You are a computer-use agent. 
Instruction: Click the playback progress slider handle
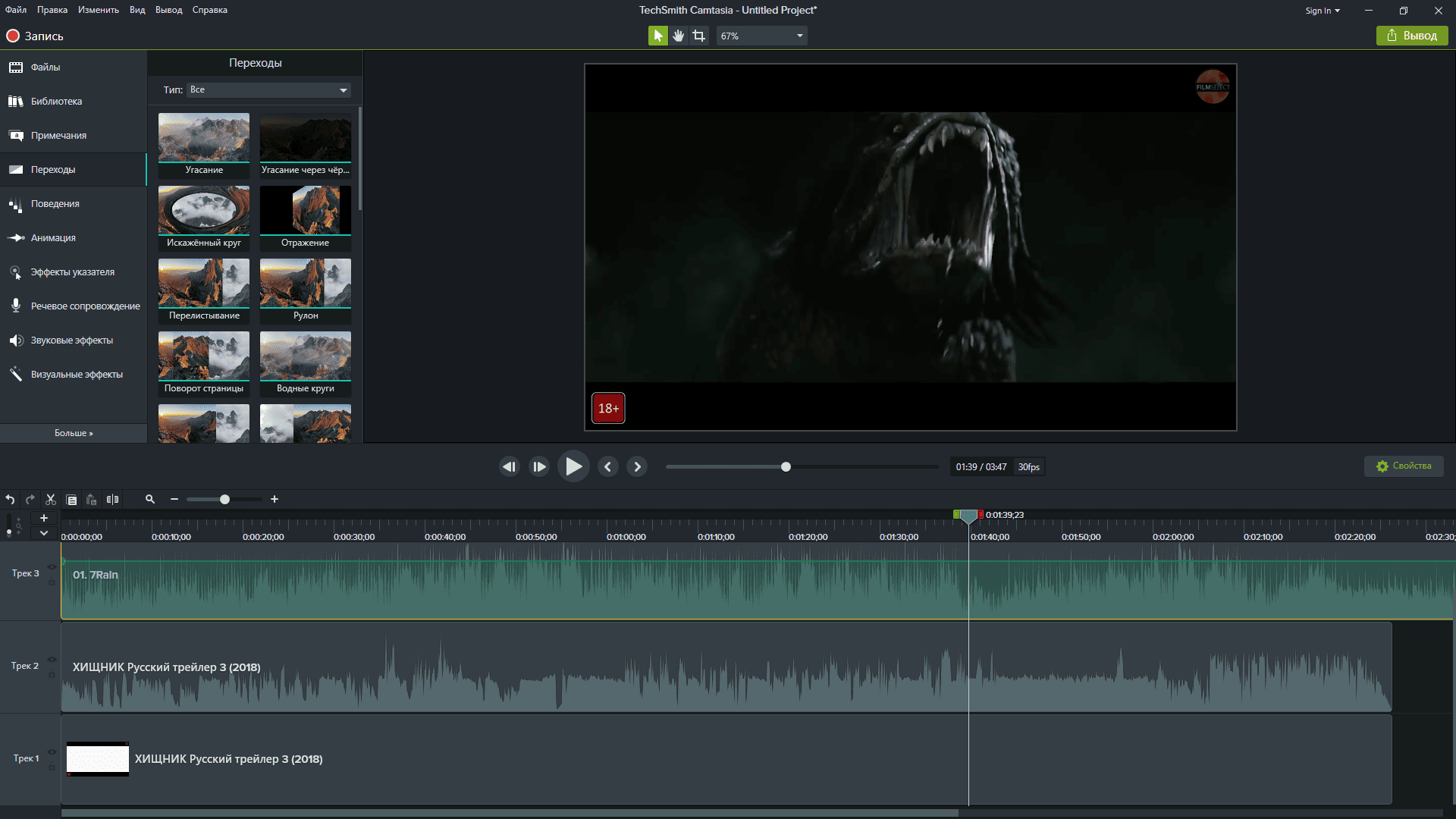(786, 466)
